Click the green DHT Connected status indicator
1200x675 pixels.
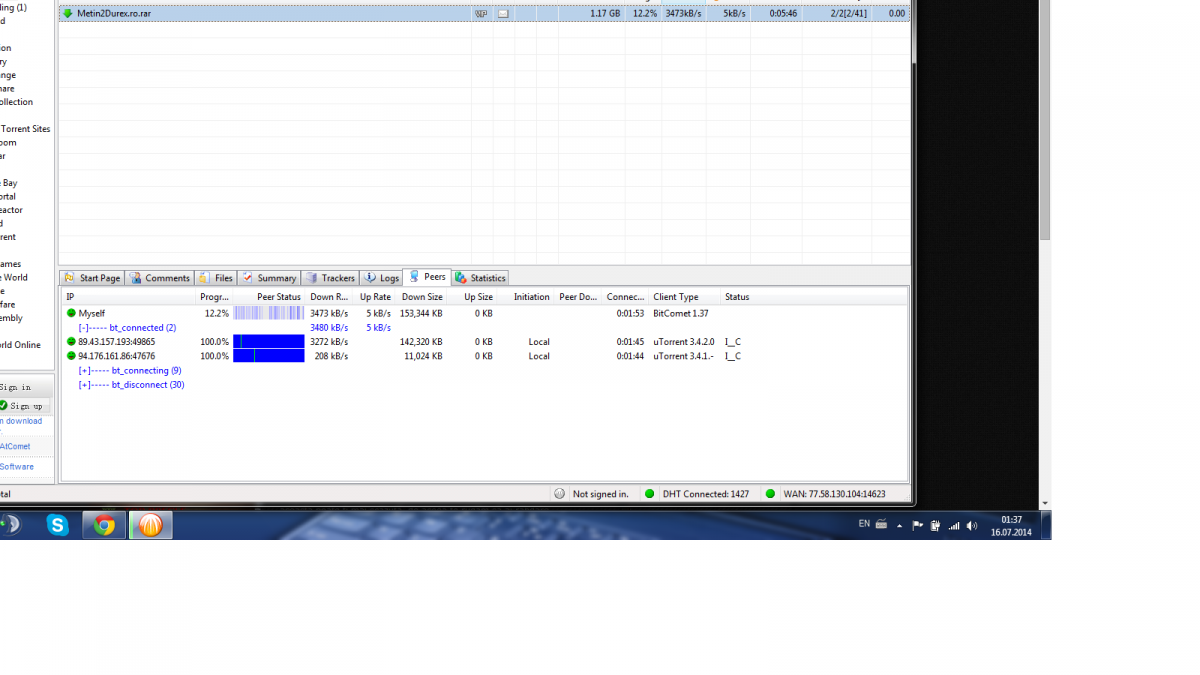pos(650,494)
